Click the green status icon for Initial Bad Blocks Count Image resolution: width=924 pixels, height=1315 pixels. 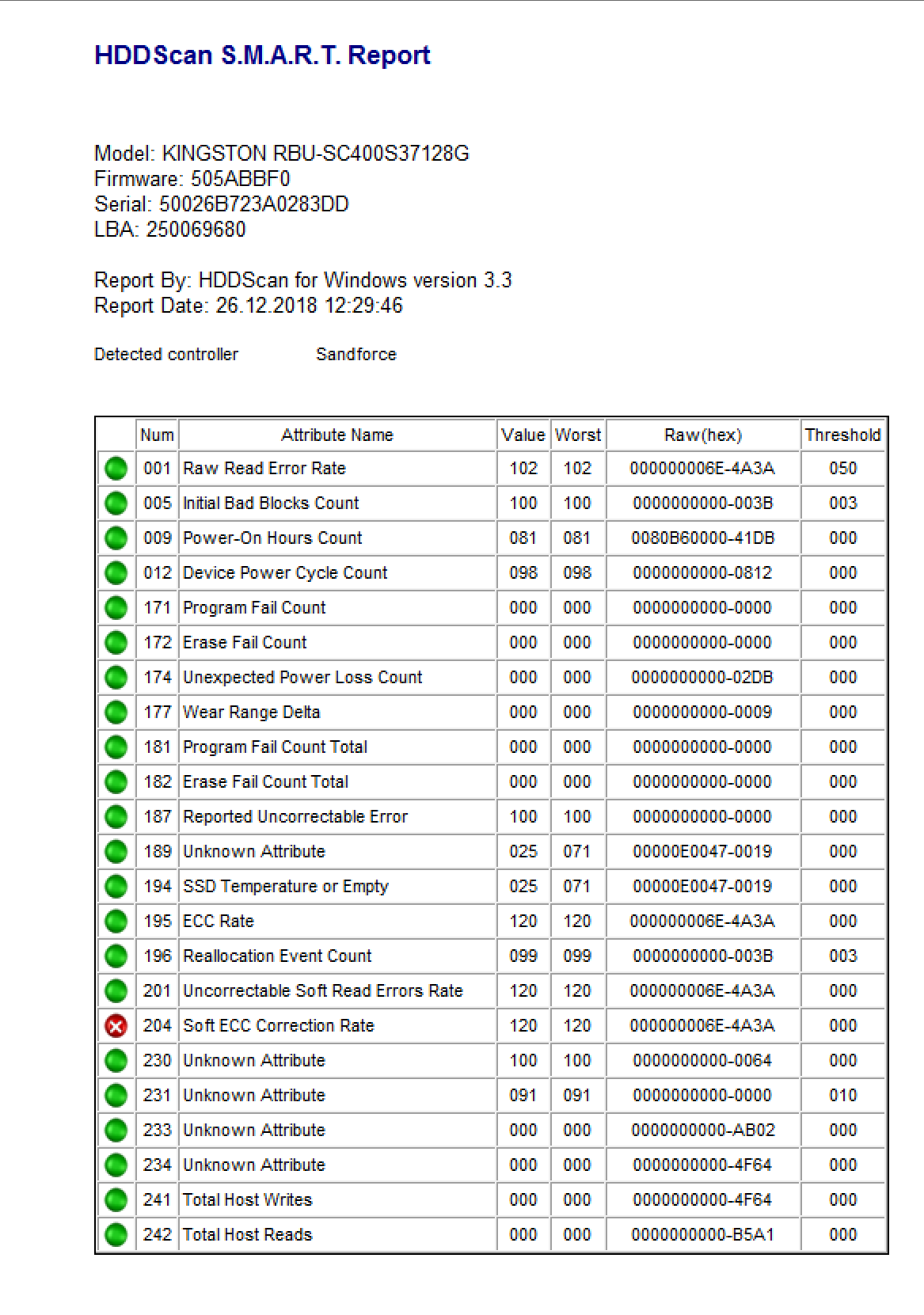tap(116, 504)
